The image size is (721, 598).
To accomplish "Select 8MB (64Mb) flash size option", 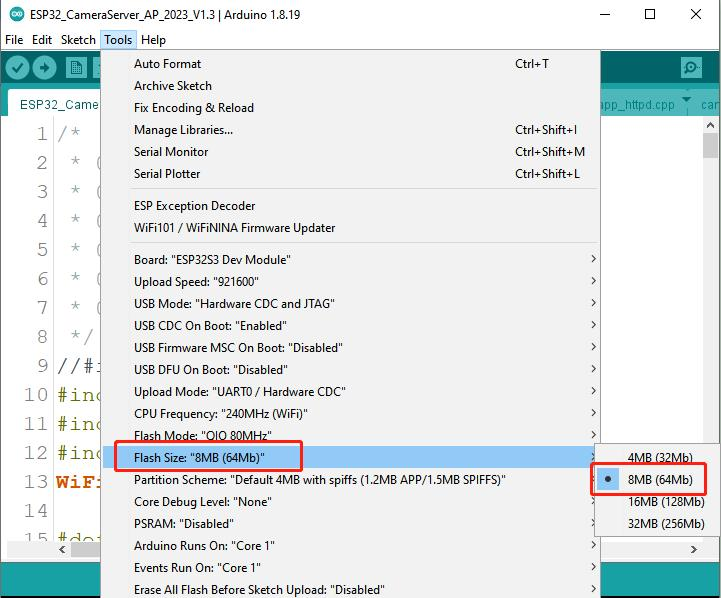I will [x=658, y=480].
